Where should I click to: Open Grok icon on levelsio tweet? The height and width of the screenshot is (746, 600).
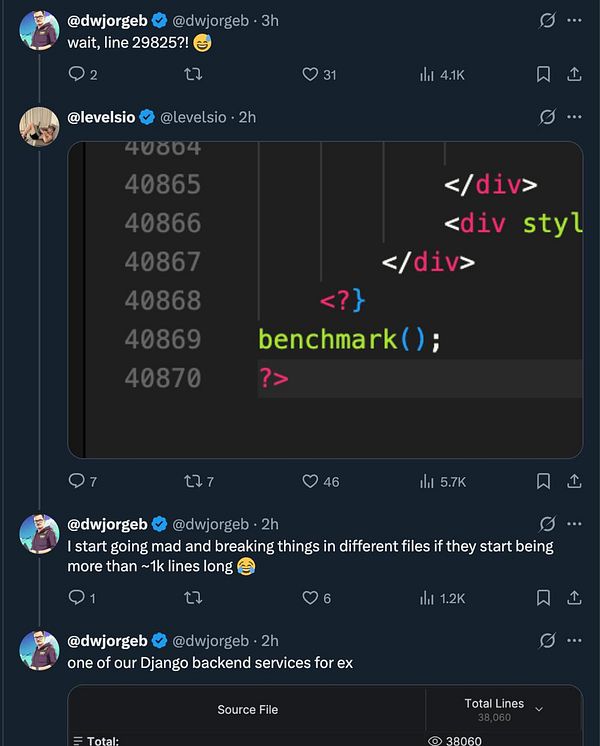[x=547, y=117]
